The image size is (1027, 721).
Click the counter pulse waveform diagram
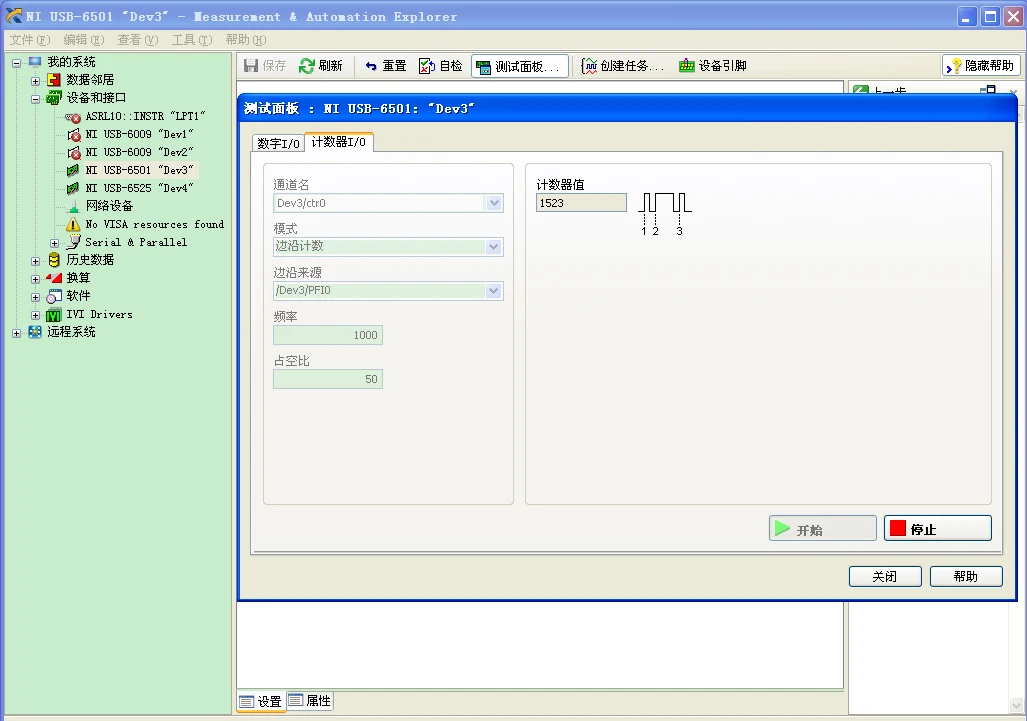tap(664, 213)
